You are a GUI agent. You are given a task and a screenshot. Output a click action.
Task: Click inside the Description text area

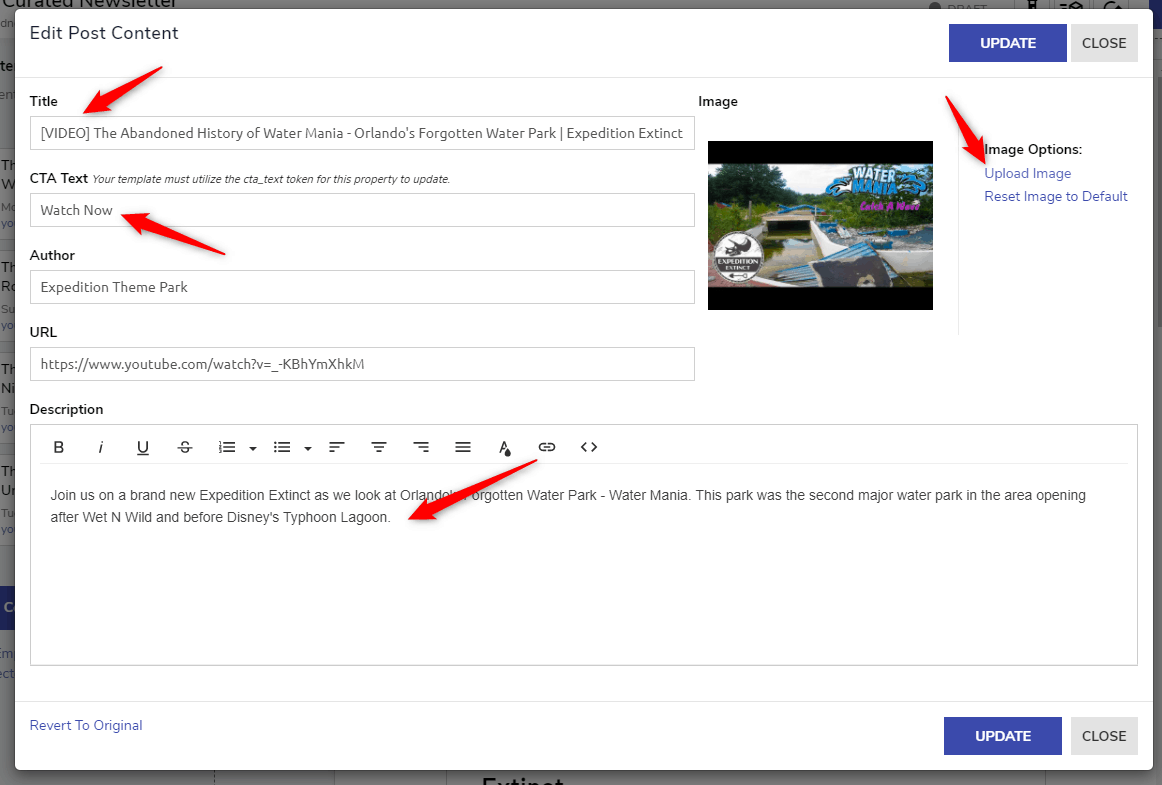(584, 567)
